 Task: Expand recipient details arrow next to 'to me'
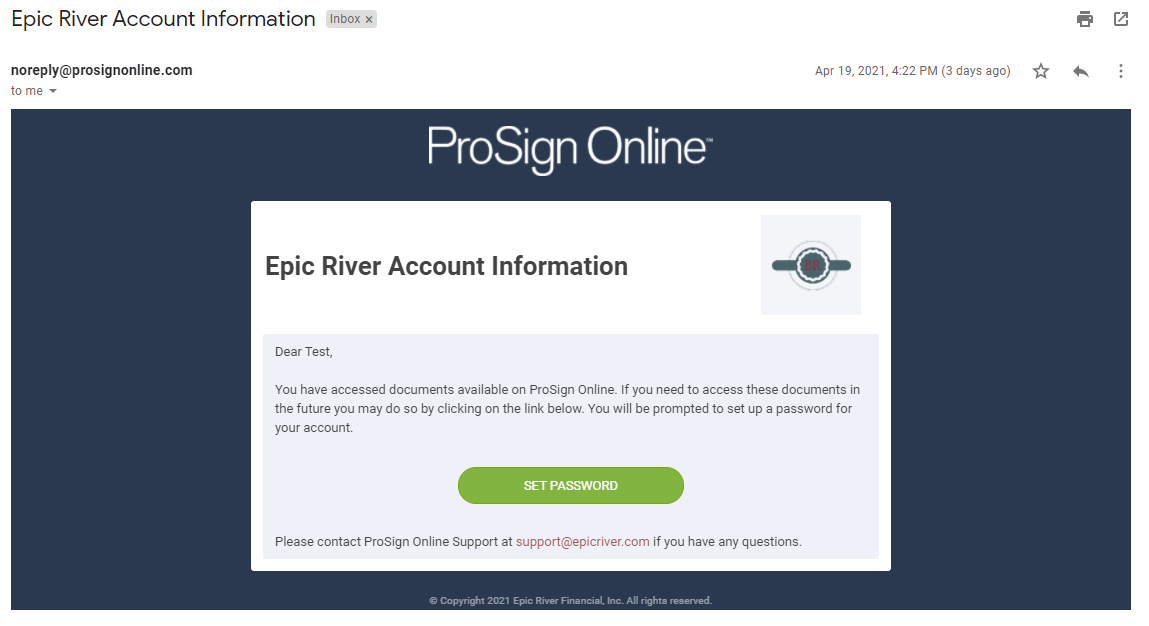tap(53, 91)
